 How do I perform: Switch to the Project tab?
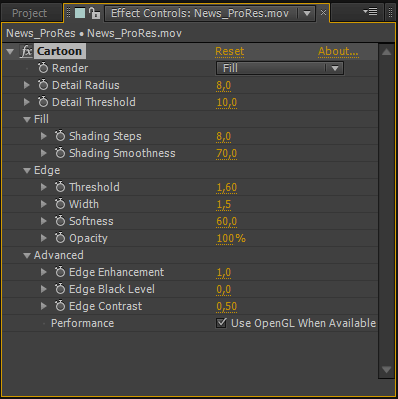29,13
